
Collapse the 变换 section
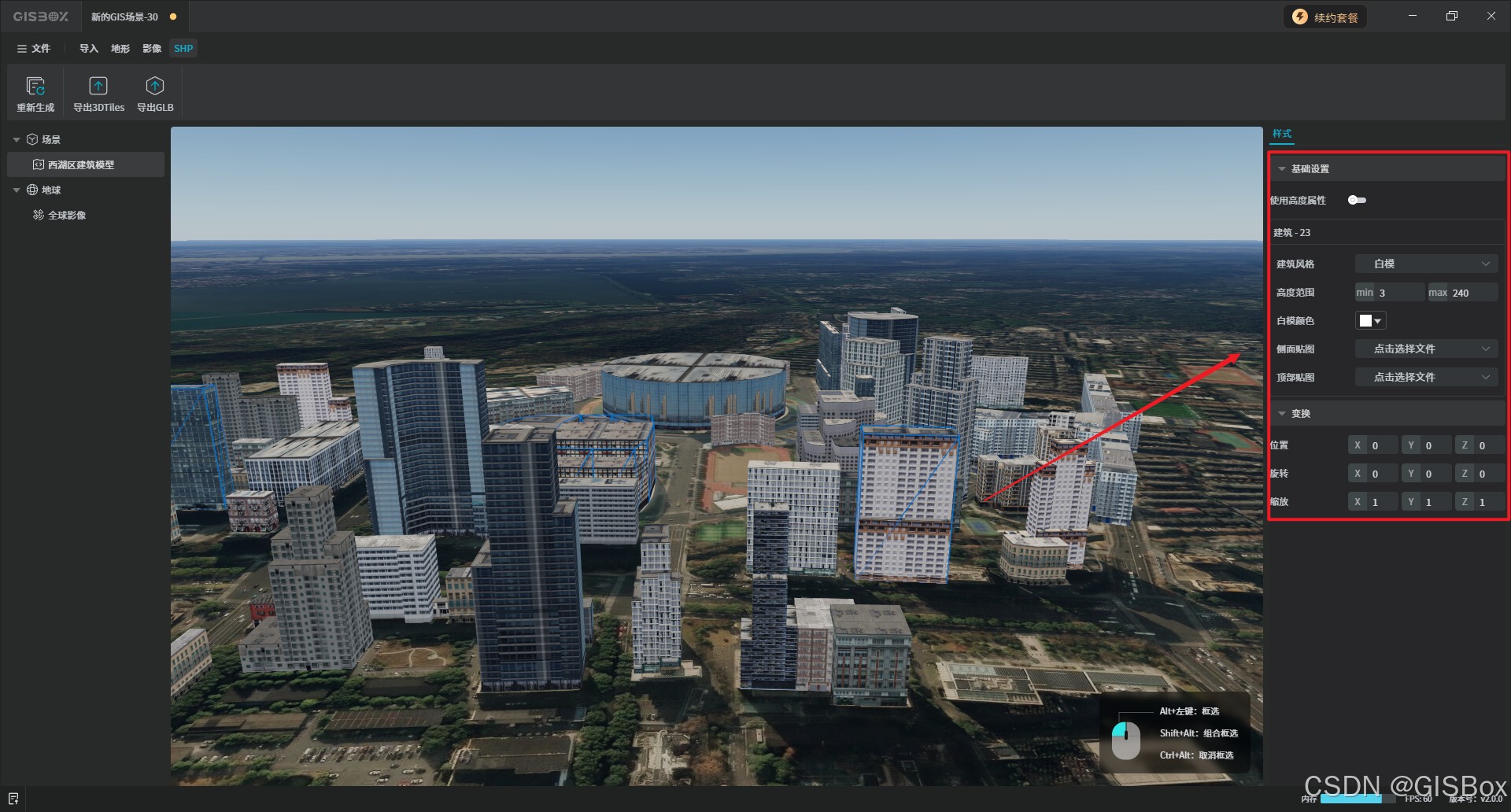point(1281,413)
